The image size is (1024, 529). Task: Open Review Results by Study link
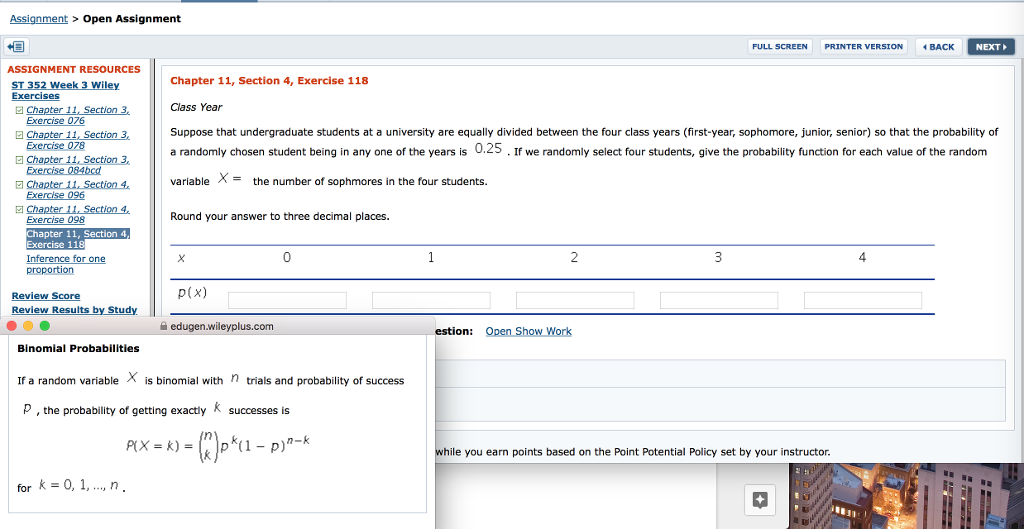tap(74, 310)
